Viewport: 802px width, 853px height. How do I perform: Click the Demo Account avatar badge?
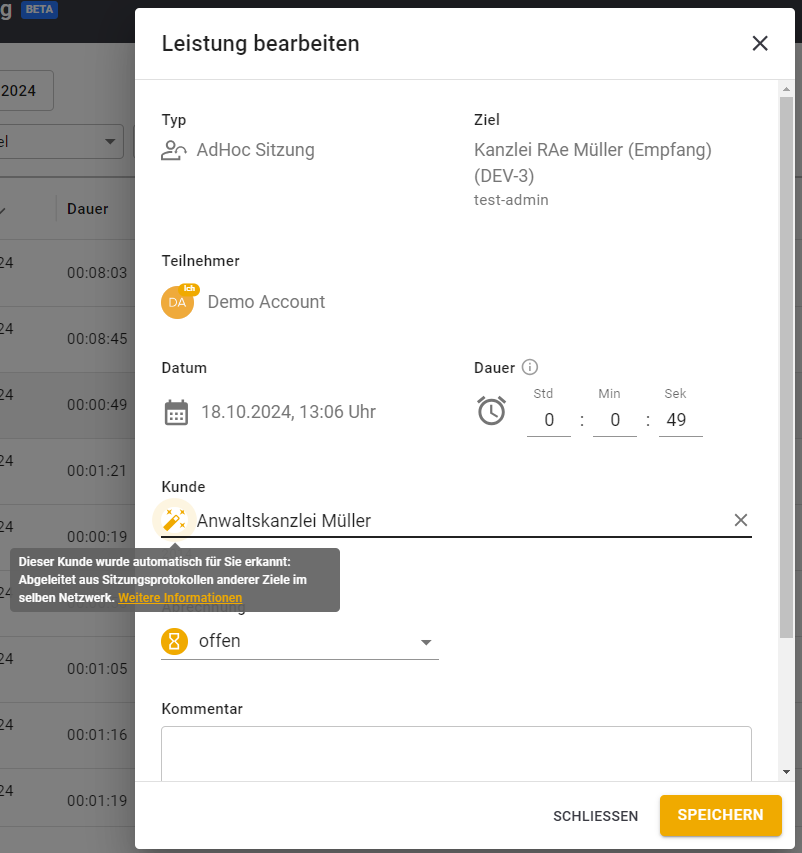click(x=177, y=302)
